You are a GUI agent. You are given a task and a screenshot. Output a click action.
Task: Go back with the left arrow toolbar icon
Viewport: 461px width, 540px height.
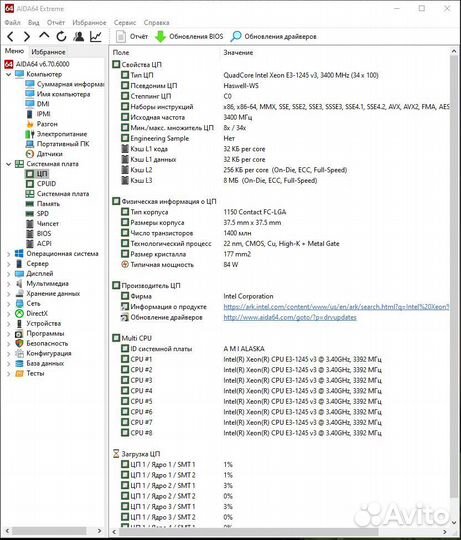(11, 36)
